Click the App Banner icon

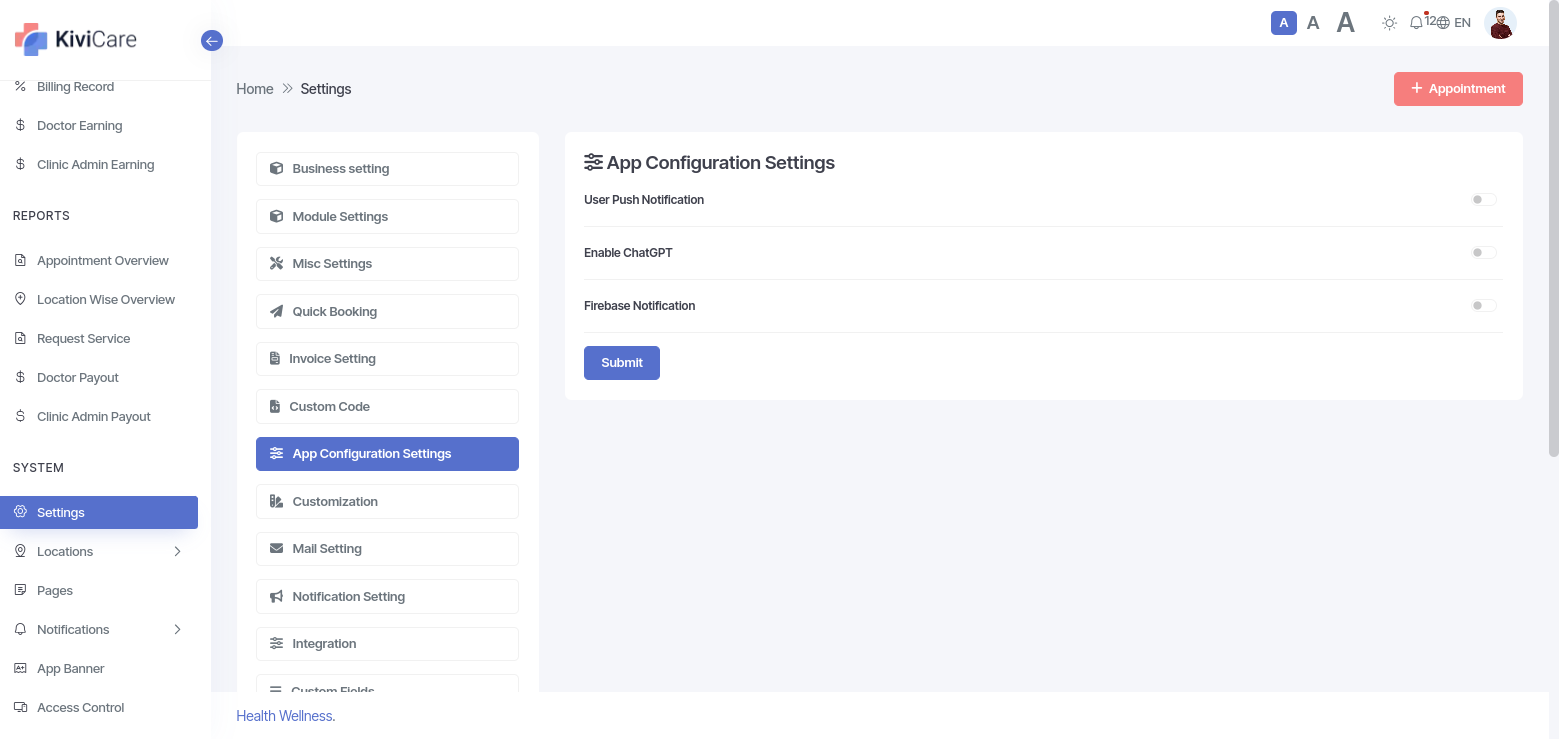coord(20,669)
